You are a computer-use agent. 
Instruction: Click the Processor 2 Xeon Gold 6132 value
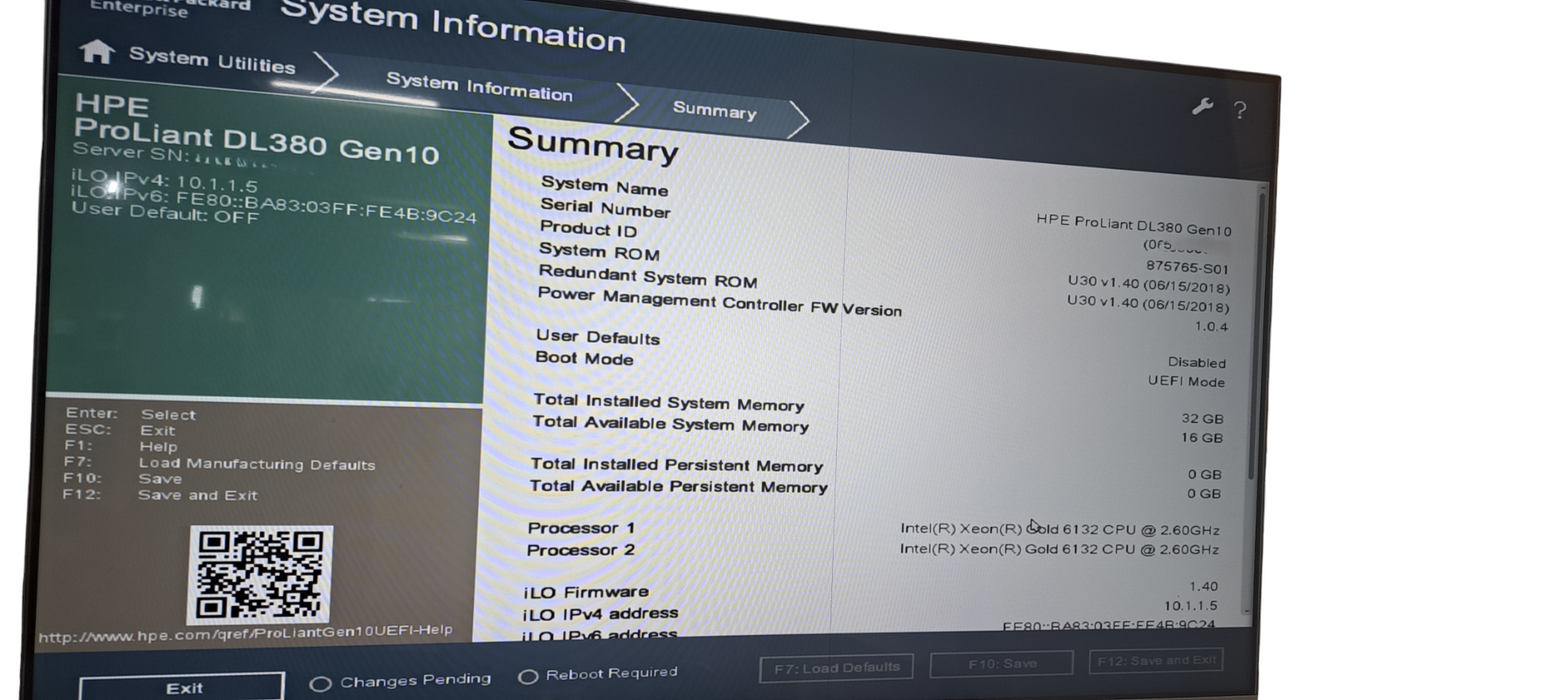click(1059, 549)
